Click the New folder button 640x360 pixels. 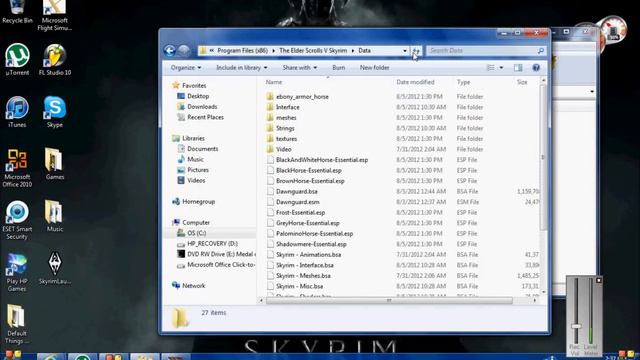374,68
